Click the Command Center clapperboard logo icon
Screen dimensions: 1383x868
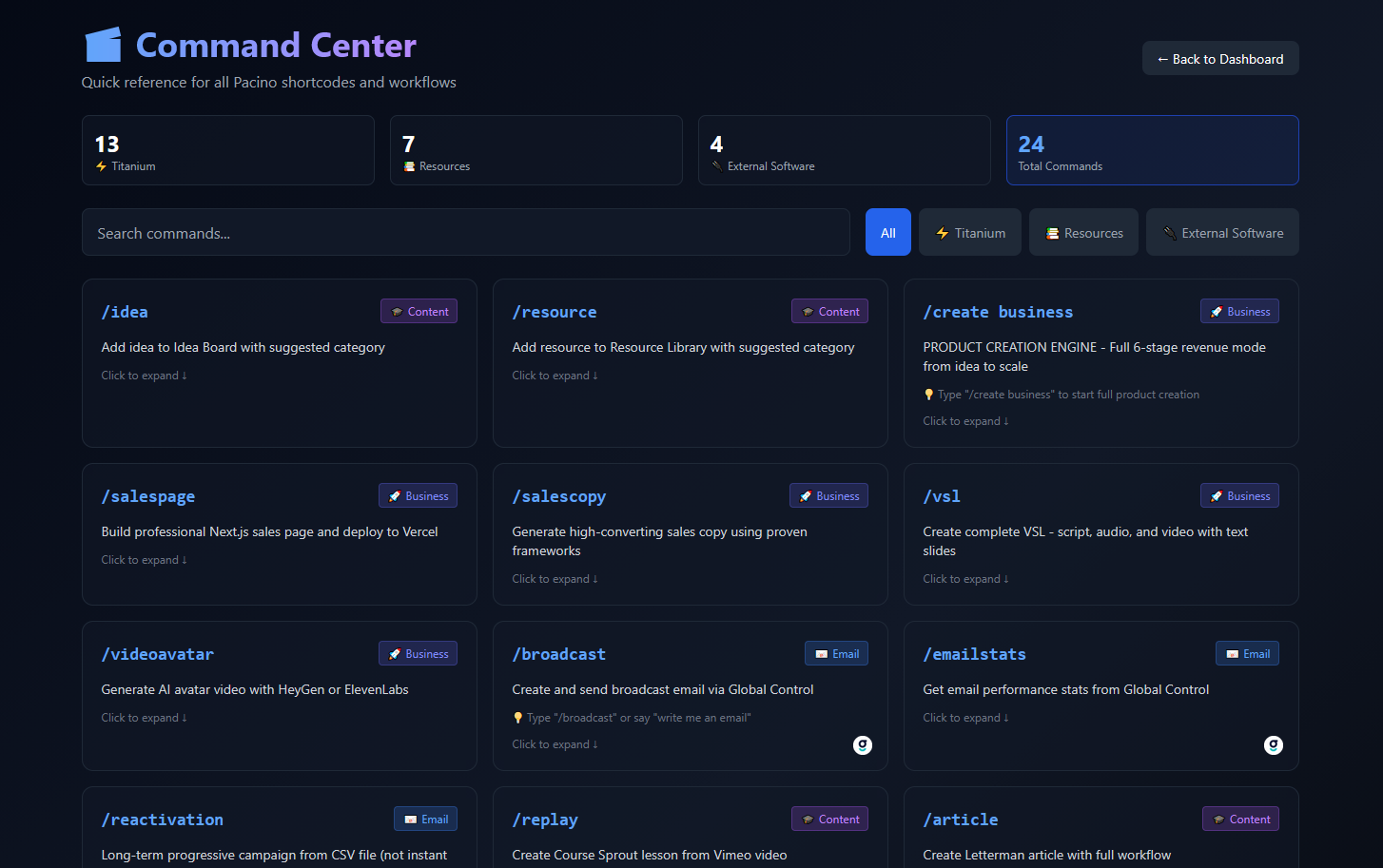point(104,45)
